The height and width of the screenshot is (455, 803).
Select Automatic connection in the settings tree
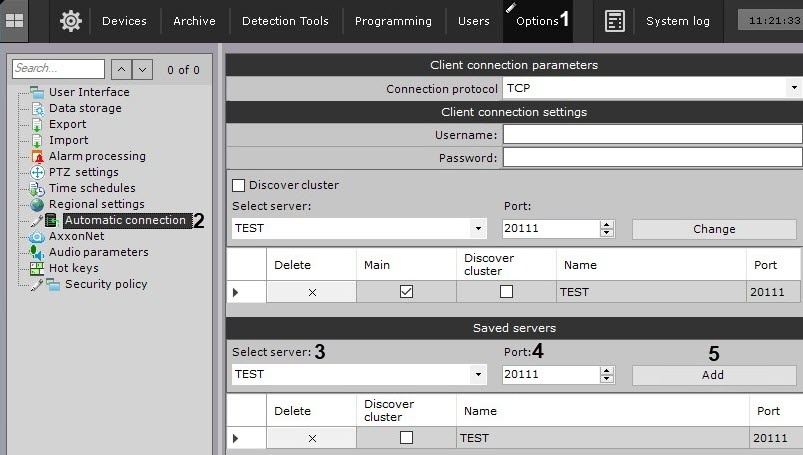[x=125, y=220]
